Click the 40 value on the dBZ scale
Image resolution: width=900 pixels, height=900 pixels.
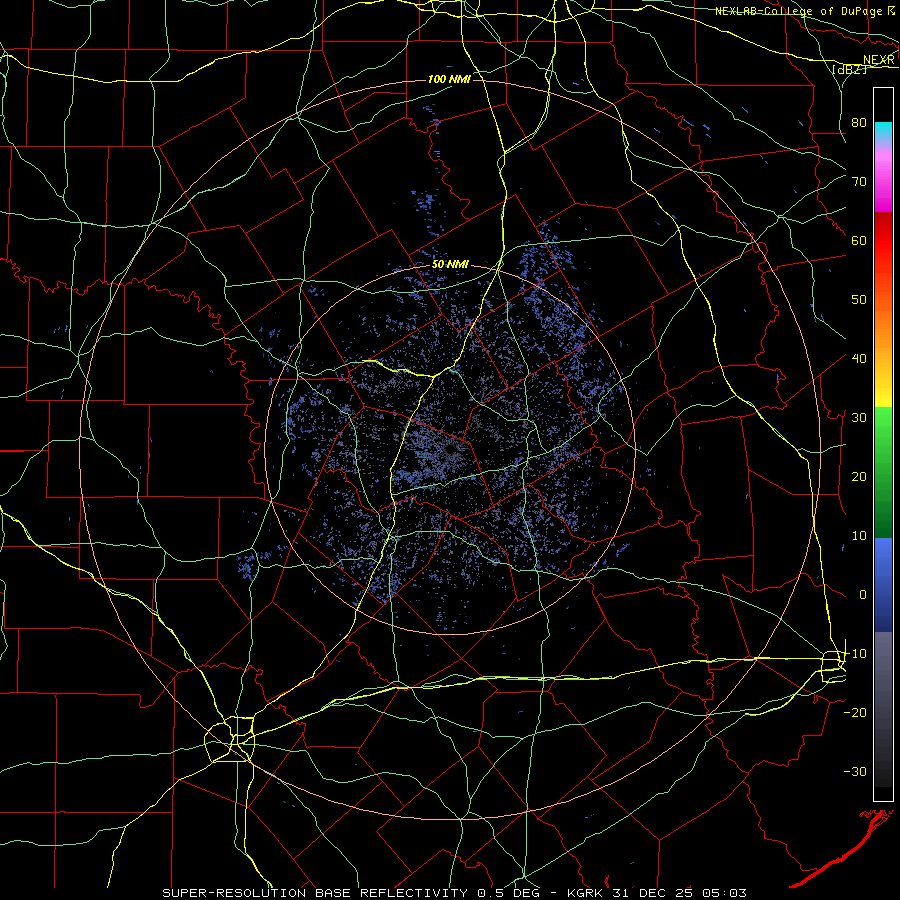pos(859,359)
